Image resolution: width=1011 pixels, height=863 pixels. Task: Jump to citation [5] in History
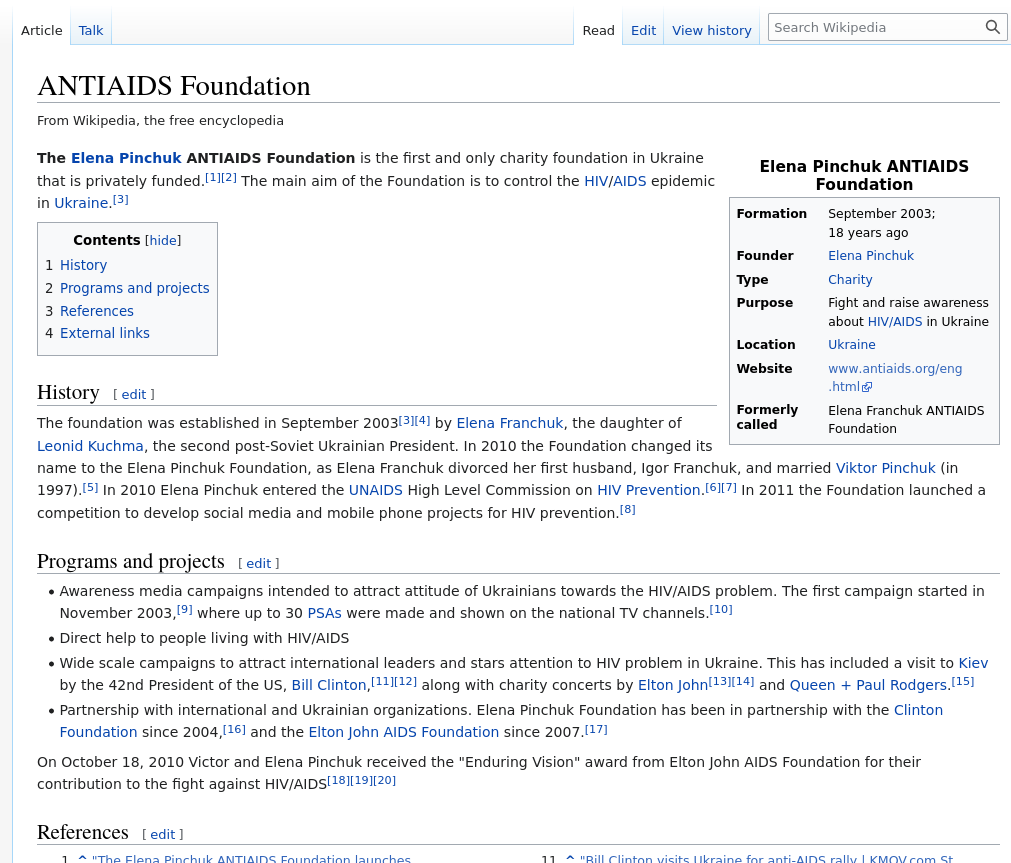90,487
